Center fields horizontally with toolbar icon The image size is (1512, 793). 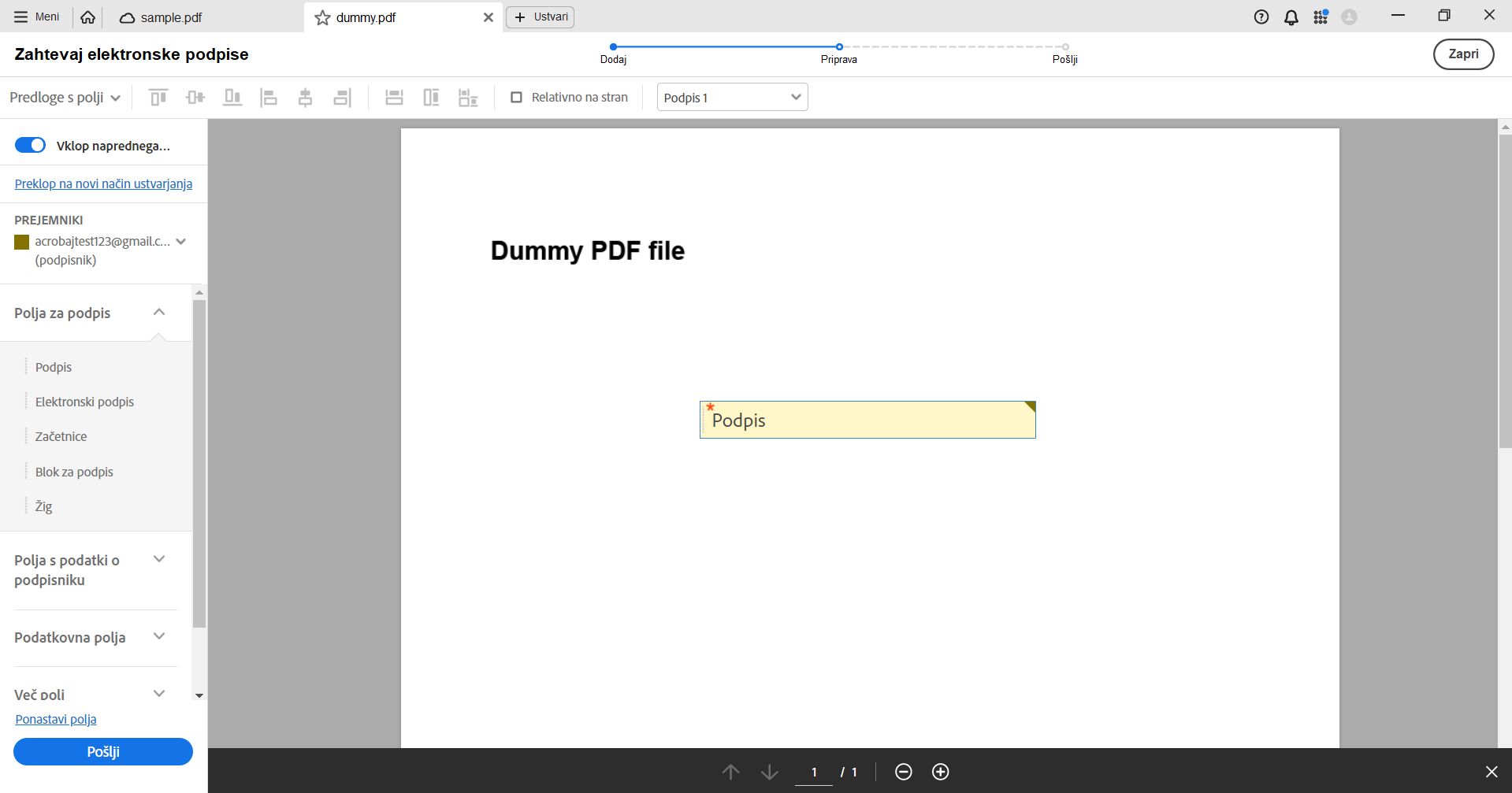[x=305, y=98]
